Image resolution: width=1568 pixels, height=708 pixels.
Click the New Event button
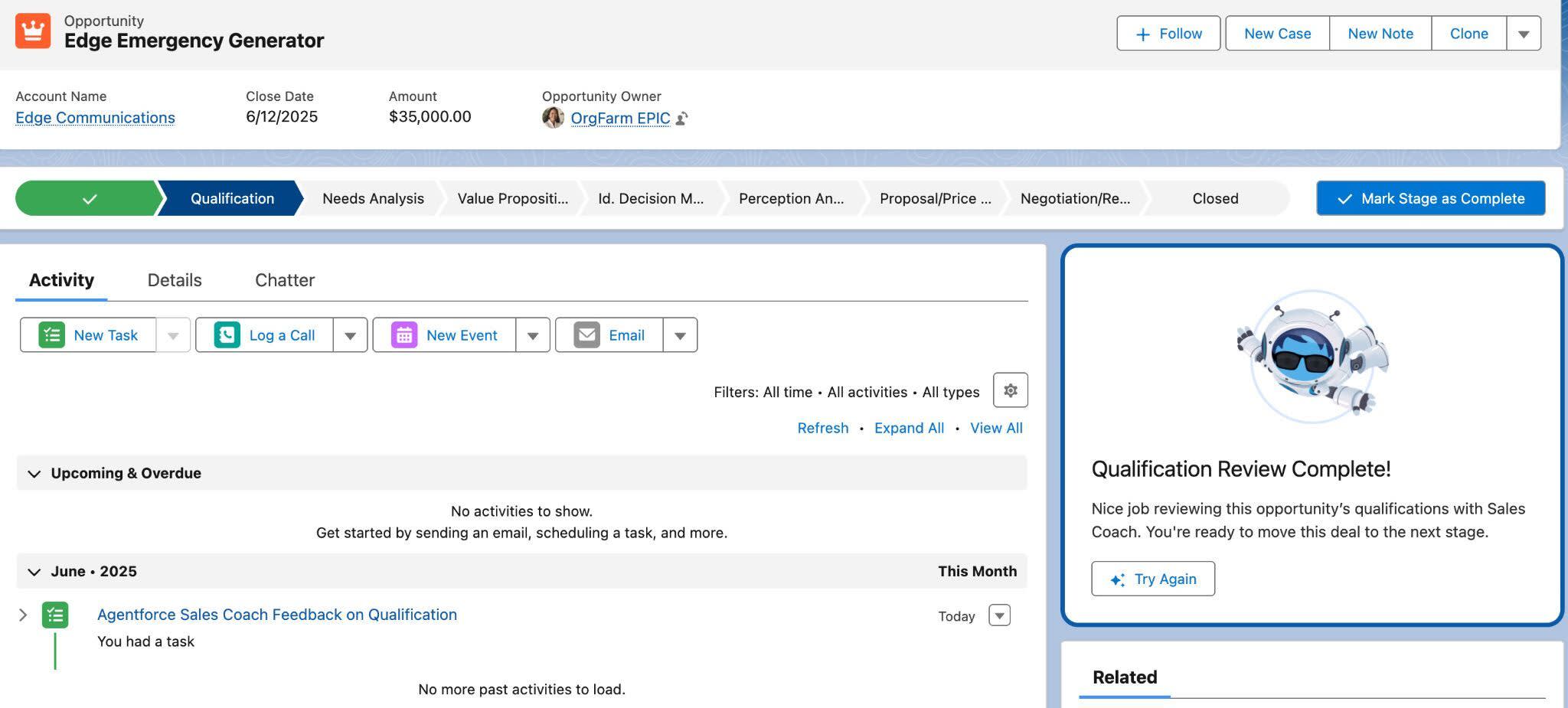(x=444, y=335)
